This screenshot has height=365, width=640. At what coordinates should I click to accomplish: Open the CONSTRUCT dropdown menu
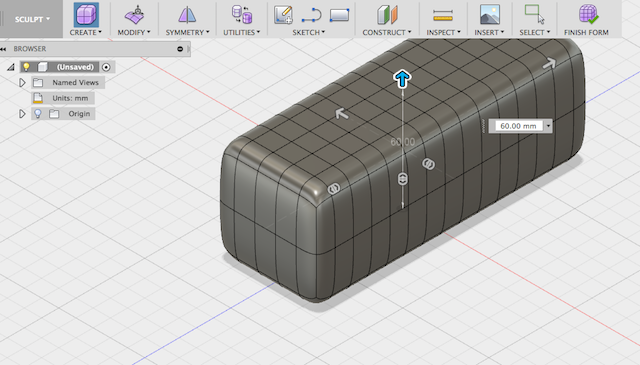click(x=387, y=32)
